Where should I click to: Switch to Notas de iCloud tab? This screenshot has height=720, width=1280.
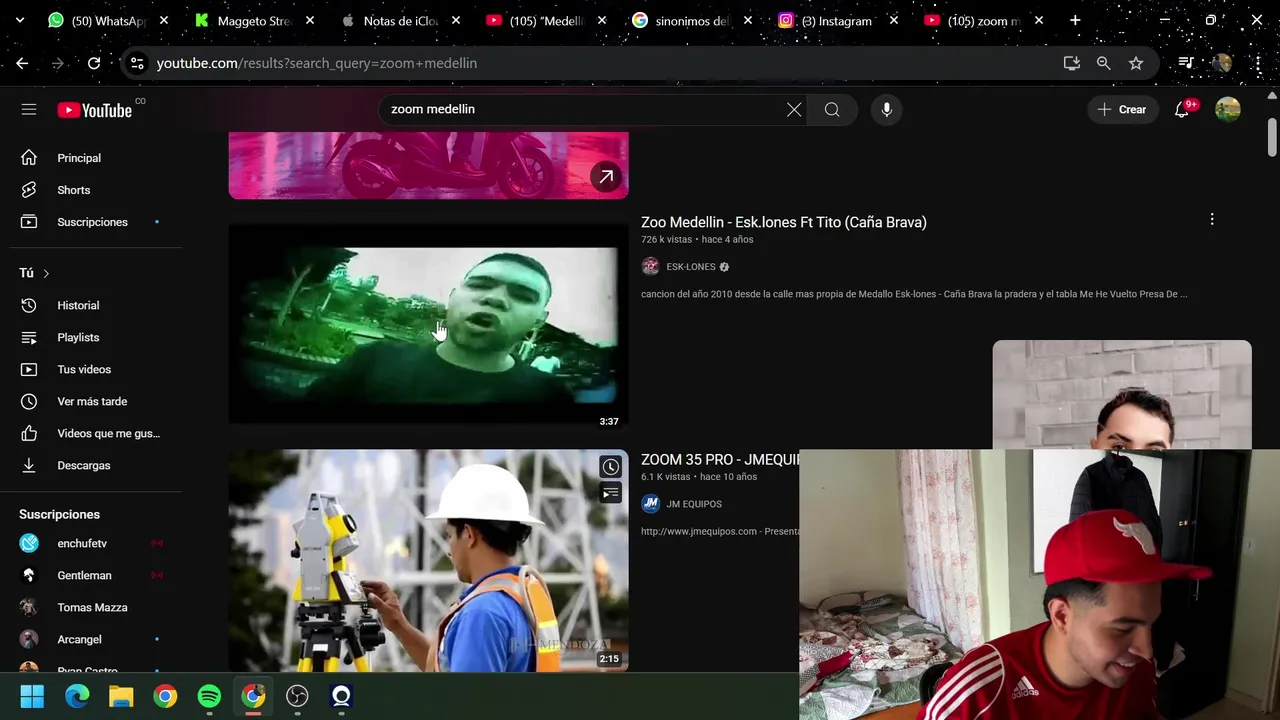(400, 20)
